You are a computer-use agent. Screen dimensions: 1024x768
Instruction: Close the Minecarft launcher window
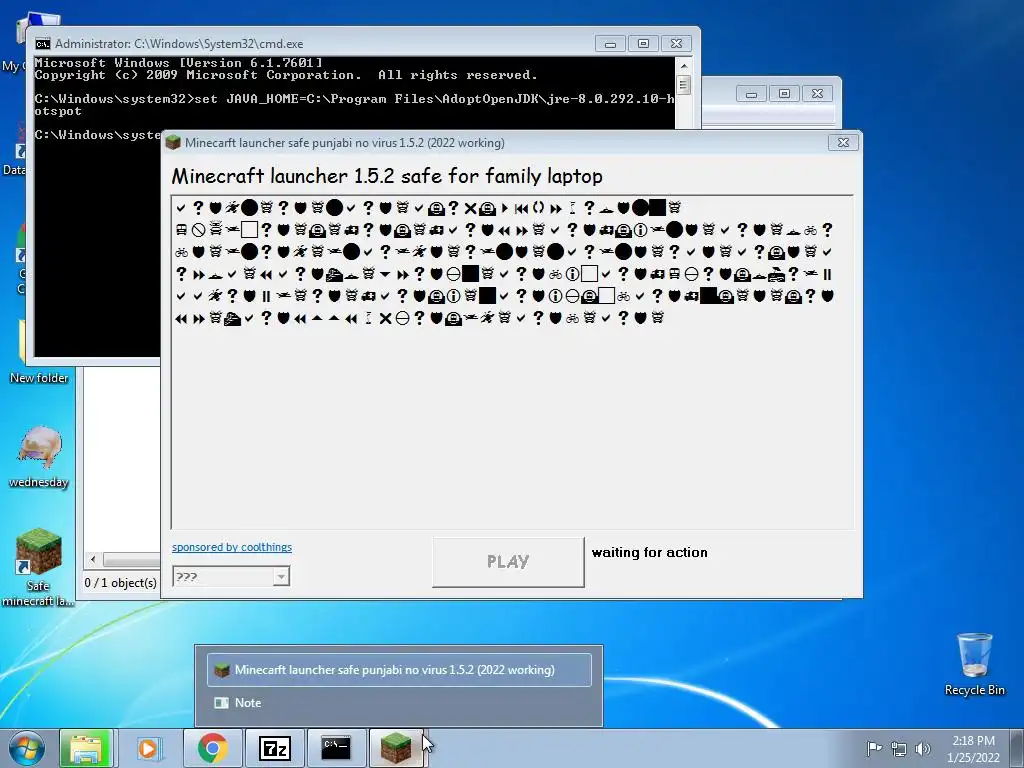(843, 142)
